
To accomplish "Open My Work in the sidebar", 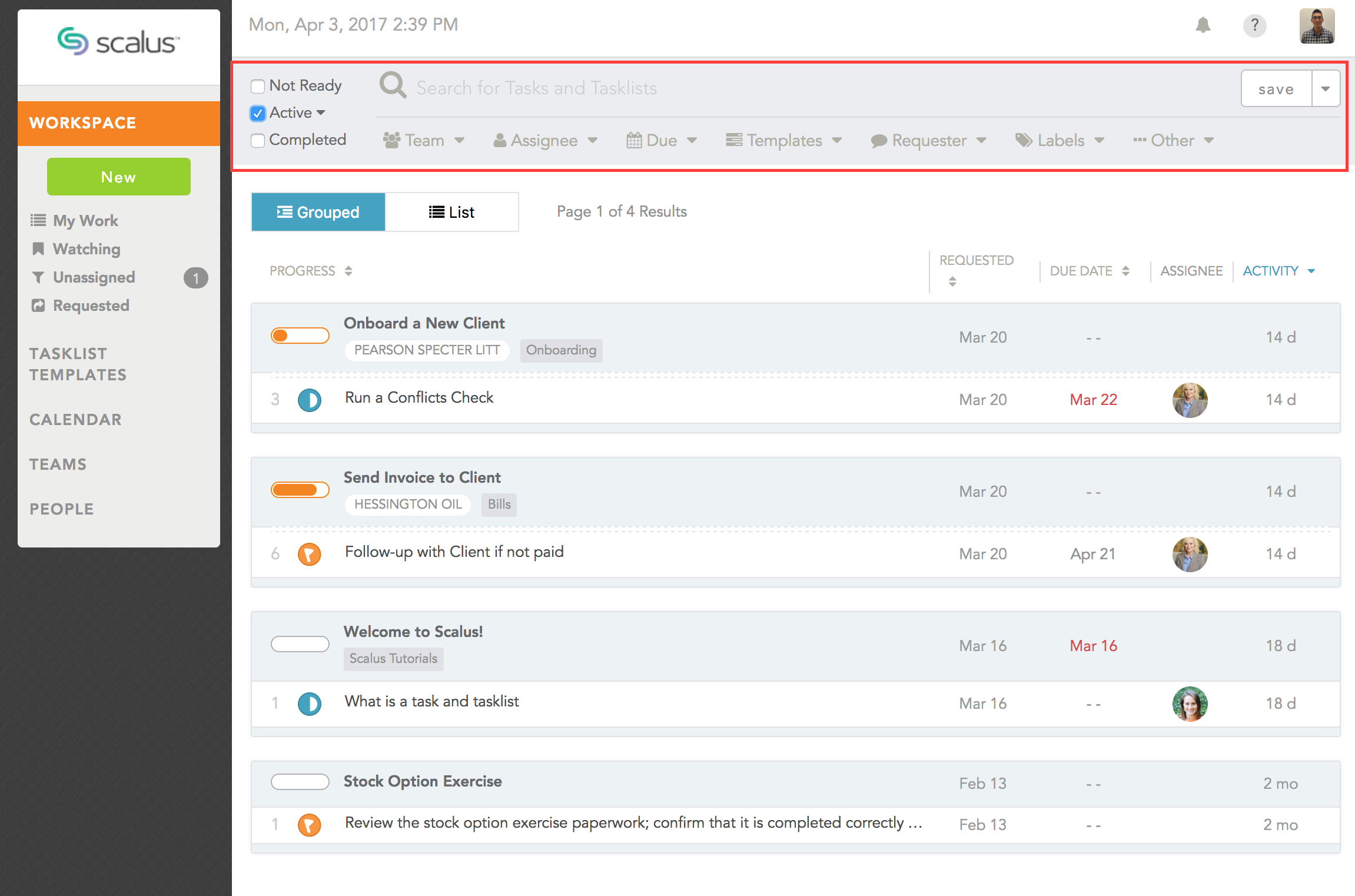I will pos(85,221).
